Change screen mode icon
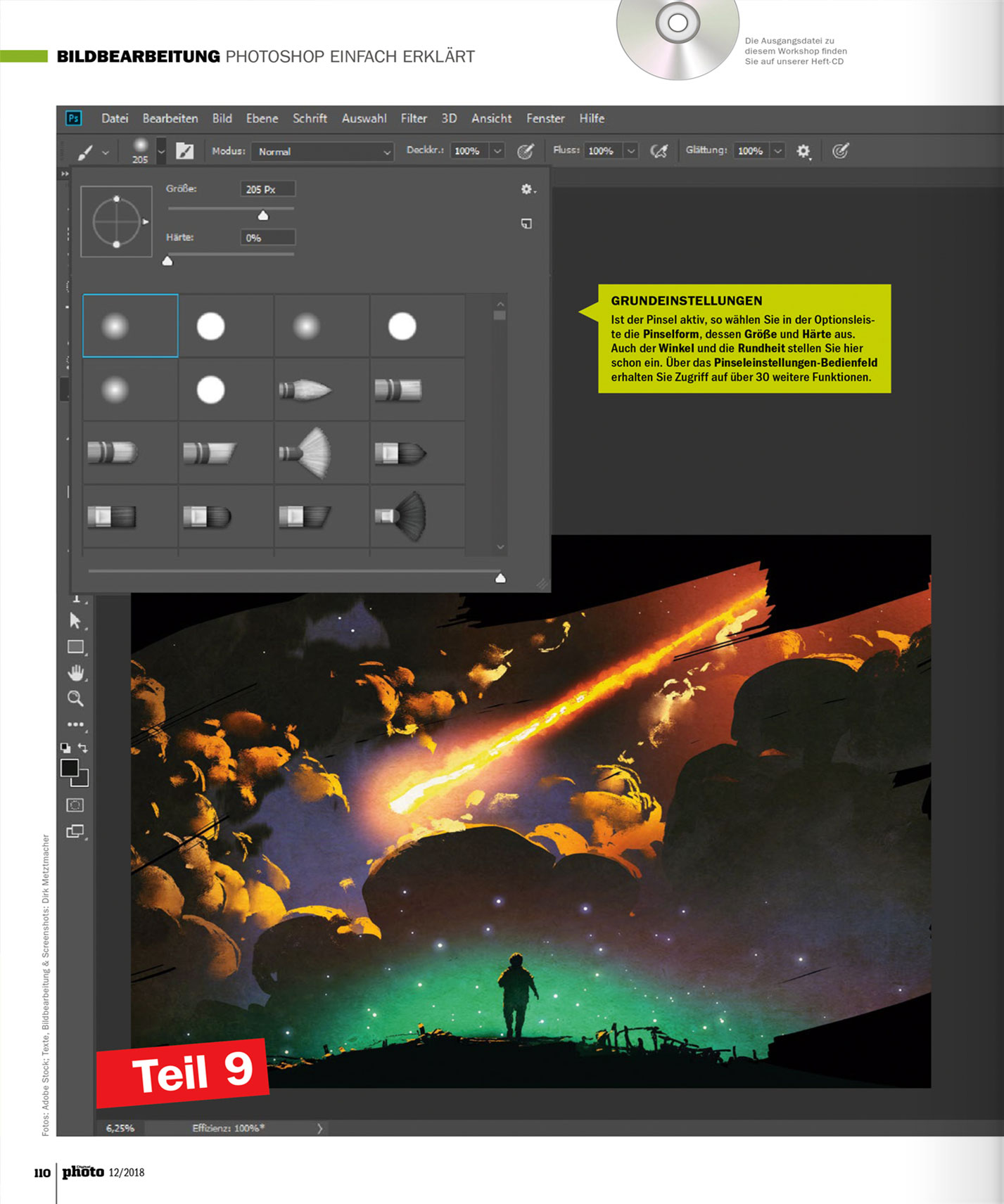The width and height of the screenshot is (1004, 1204). [x=75, y=831]
